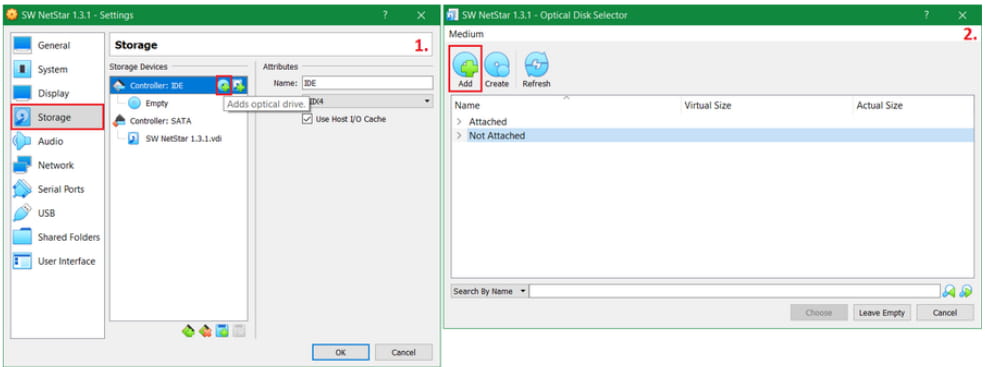This screenshot has height=367, width=985.
Task: Click Cancel in the Settings dialog
Action: pyautogui.click(x=403, y=353)
